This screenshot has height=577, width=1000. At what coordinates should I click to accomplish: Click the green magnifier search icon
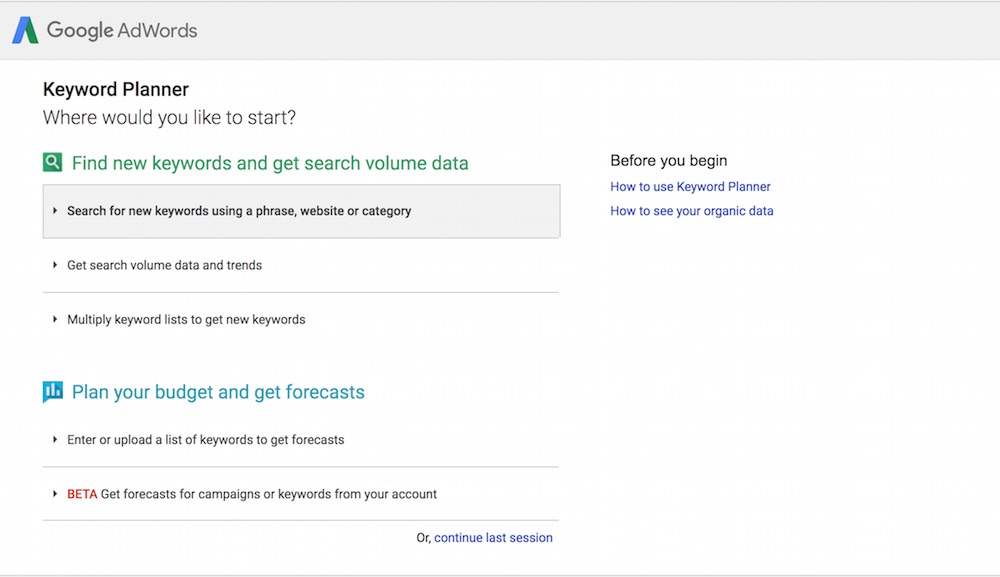point(52,163)
